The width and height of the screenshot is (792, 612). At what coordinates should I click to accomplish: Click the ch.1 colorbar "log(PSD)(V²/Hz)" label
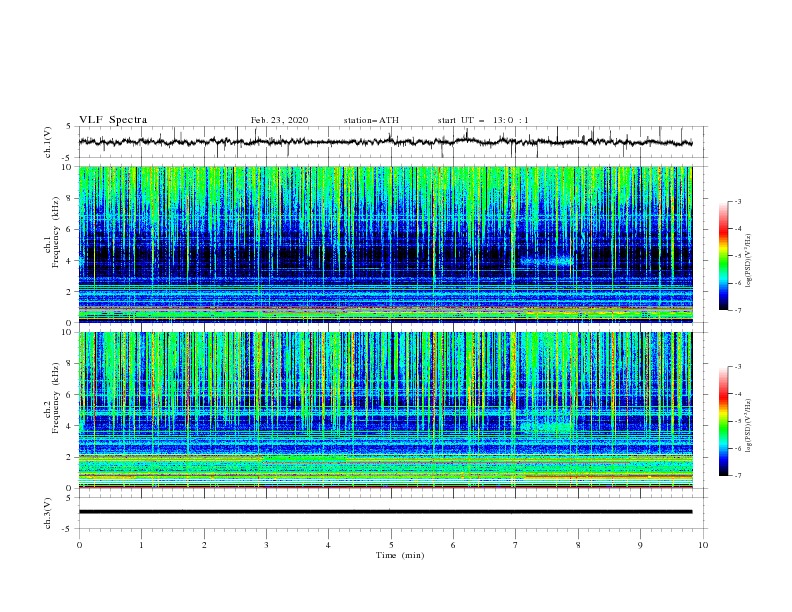pos(749,261)
